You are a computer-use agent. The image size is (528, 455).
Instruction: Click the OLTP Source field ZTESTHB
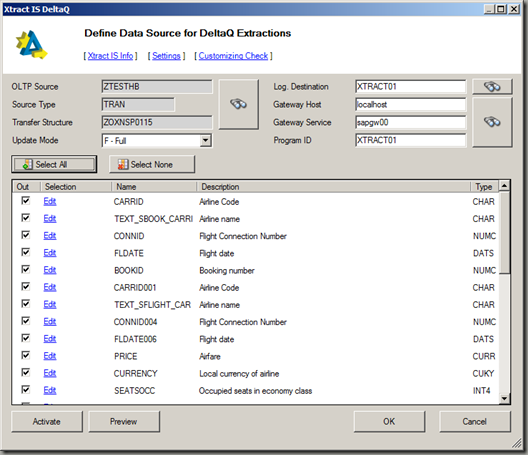click(x=157, y=87)
